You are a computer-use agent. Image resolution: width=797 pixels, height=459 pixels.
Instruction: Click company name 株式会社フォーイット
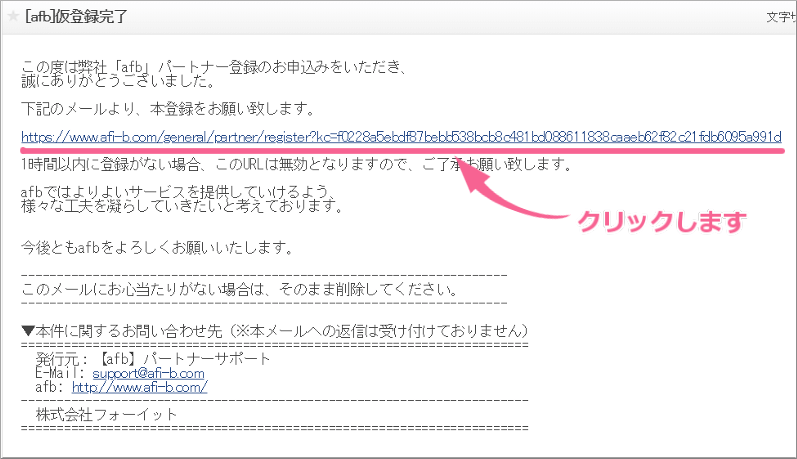point(106,415)
